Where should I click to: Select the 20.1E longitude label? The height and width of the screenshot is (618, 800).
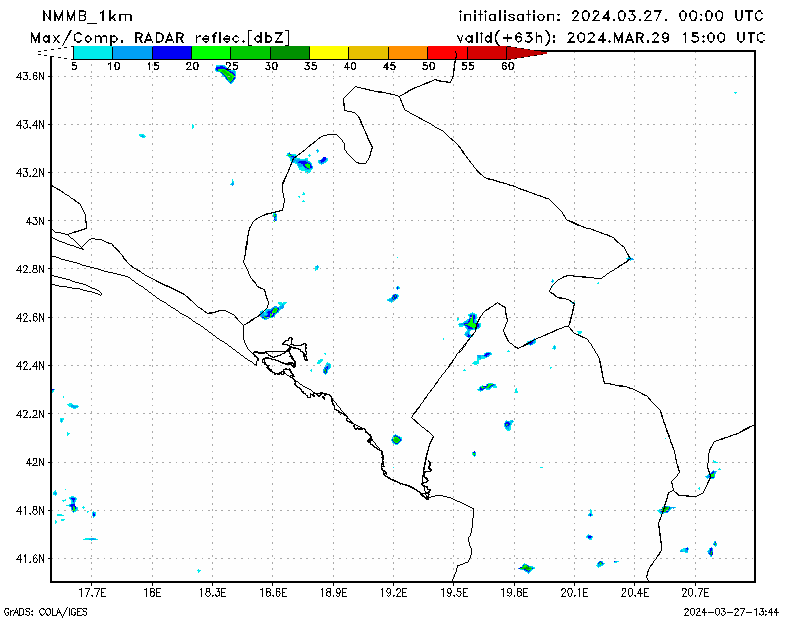[573, 593]
